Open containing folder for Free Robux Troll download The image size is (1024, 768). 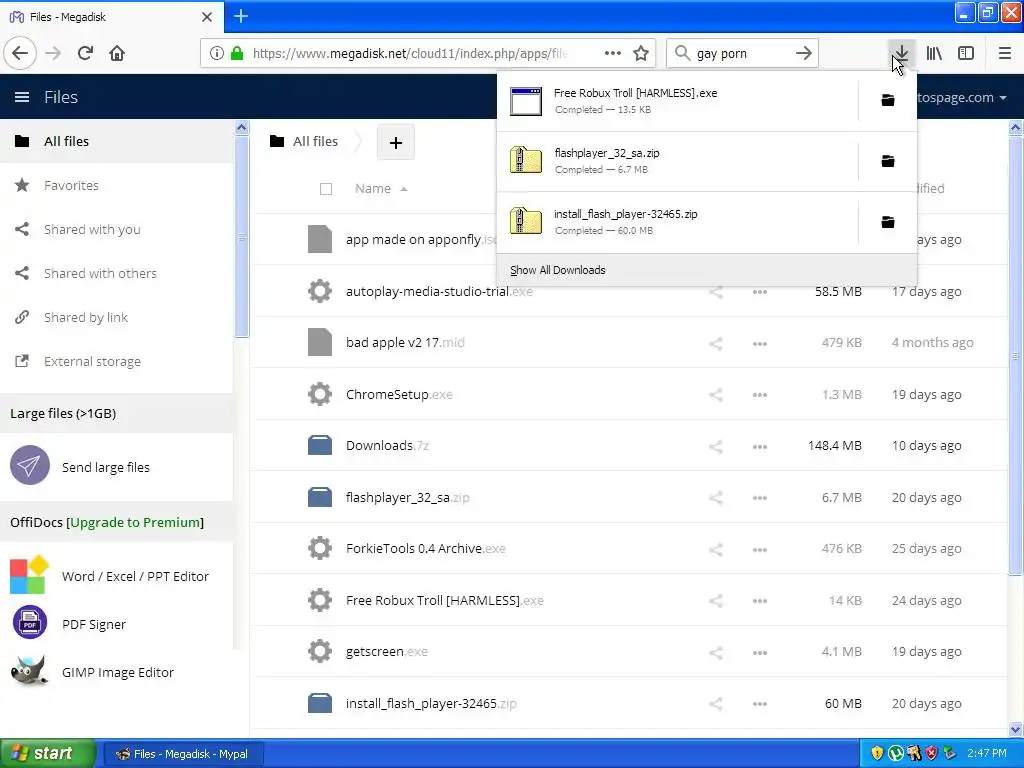pos(888,100)
